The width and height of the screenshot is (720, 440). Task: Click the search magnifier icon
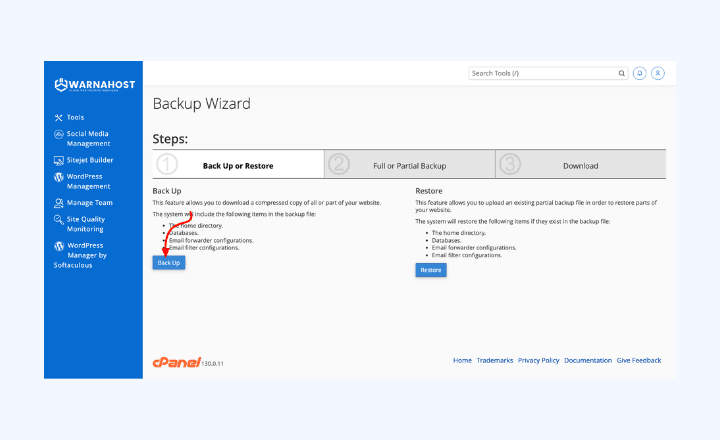coord(621,73)
